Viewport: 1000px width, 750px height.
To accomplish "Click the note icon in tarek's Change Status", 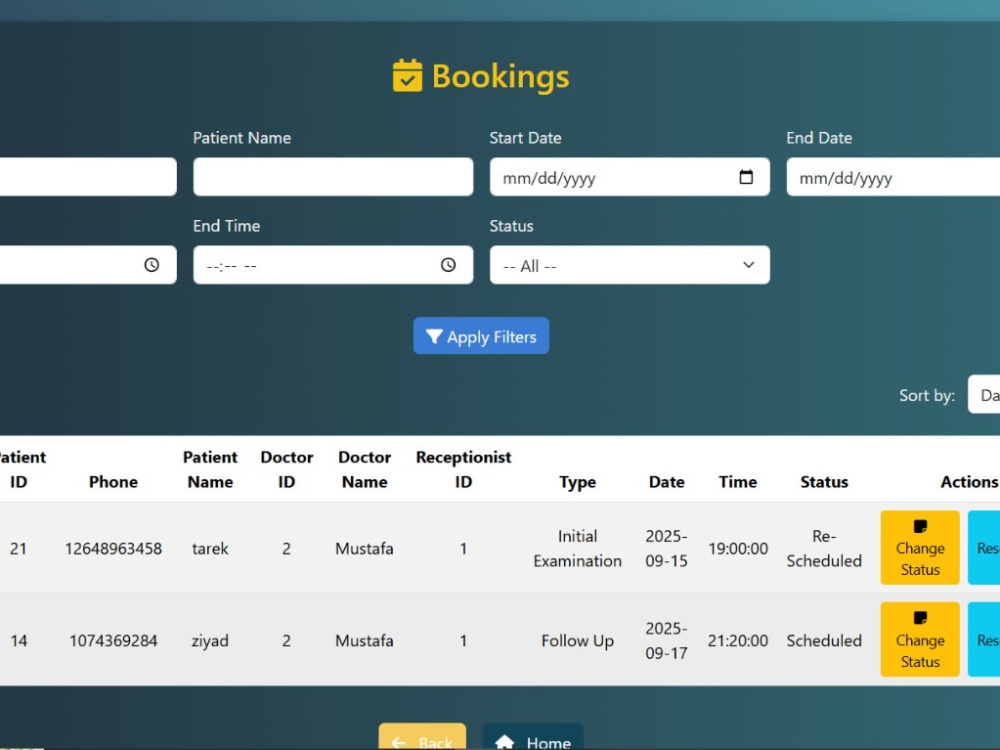I will point(920,526).
